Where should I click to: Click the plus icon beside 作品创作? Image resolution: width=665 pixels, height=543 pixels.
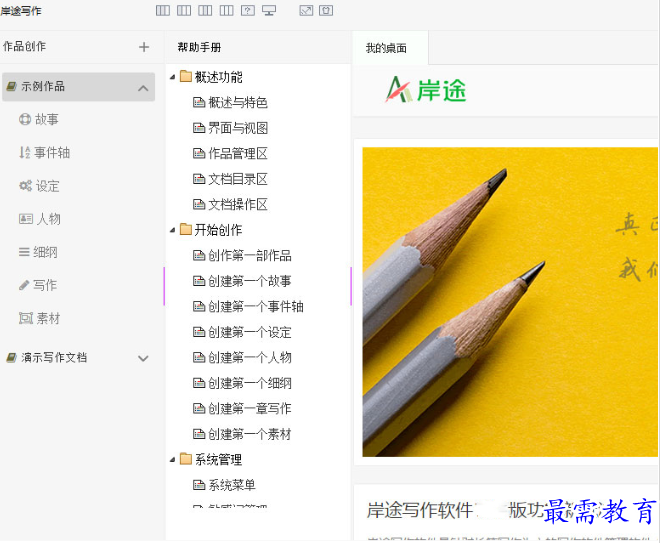(x=144, y=47)
